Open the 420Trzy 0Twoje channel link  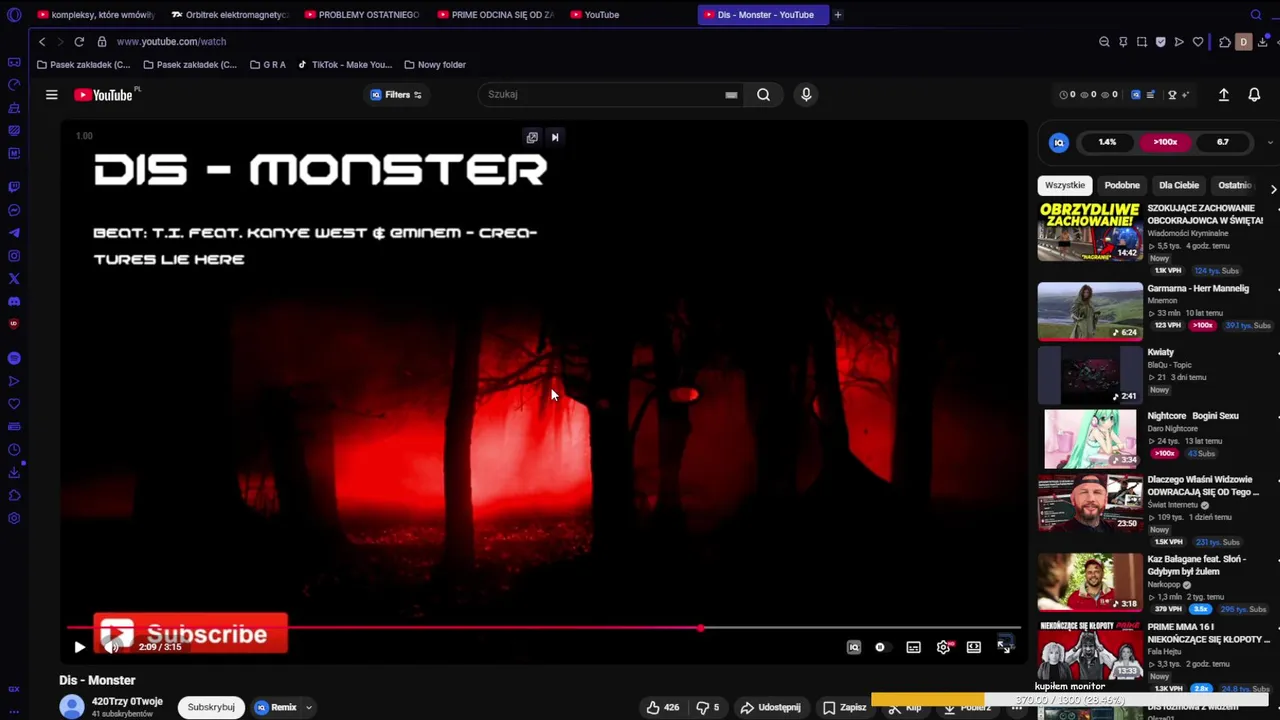(127, 702)
